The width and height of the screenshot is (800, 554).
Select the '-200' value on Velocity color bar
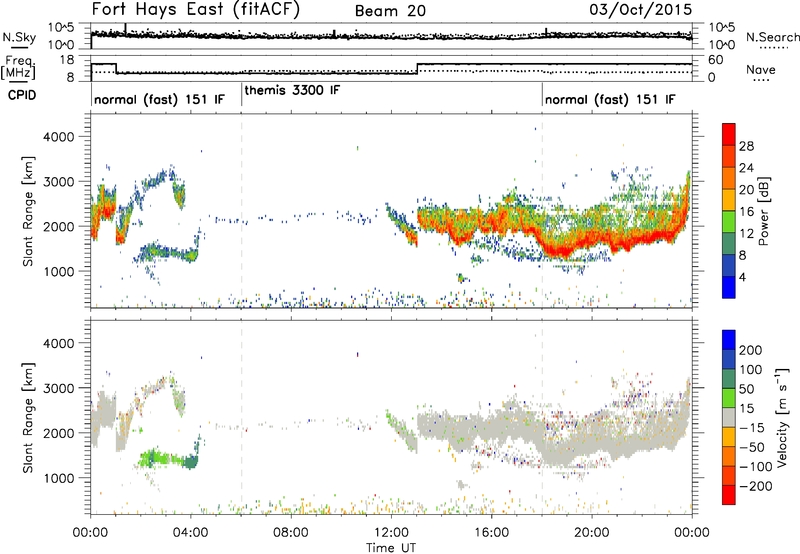[x=756, y=486]
